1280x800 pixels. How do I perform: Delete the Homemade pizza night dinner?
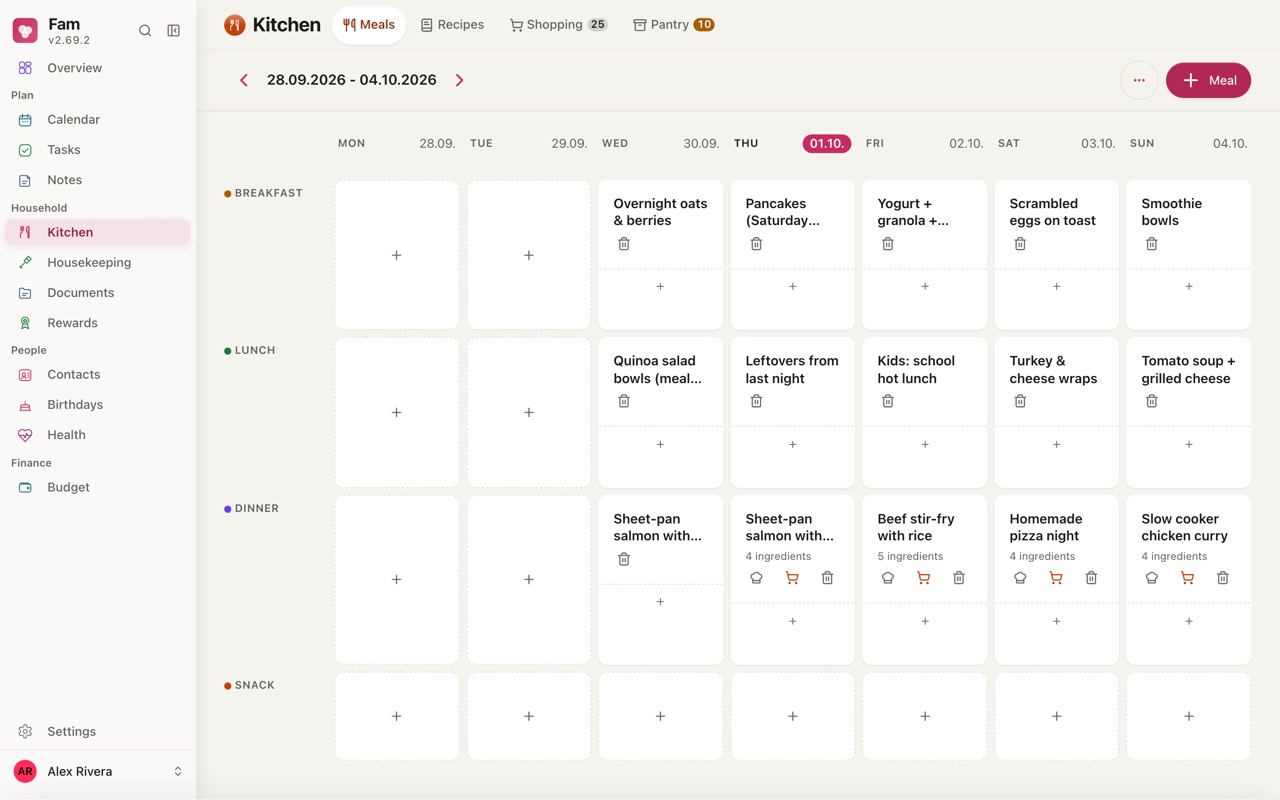coord(1091,578)
